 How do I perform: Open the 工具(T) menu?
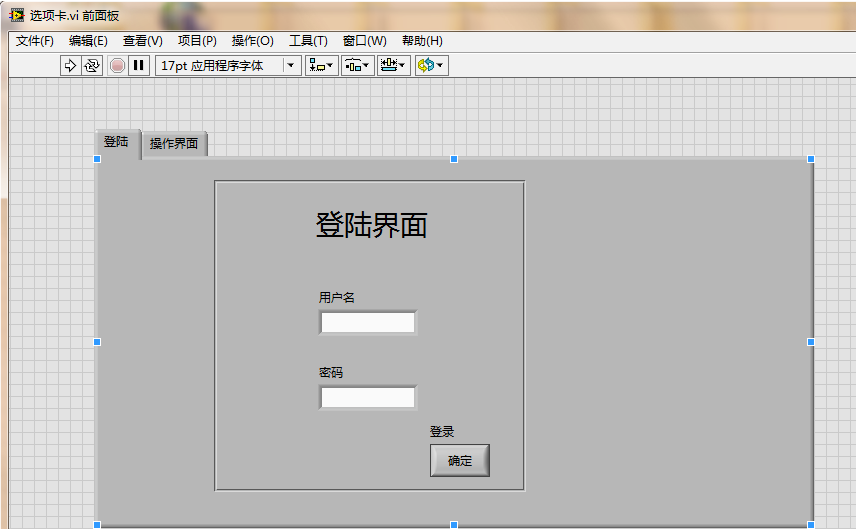tap(308, 41)
